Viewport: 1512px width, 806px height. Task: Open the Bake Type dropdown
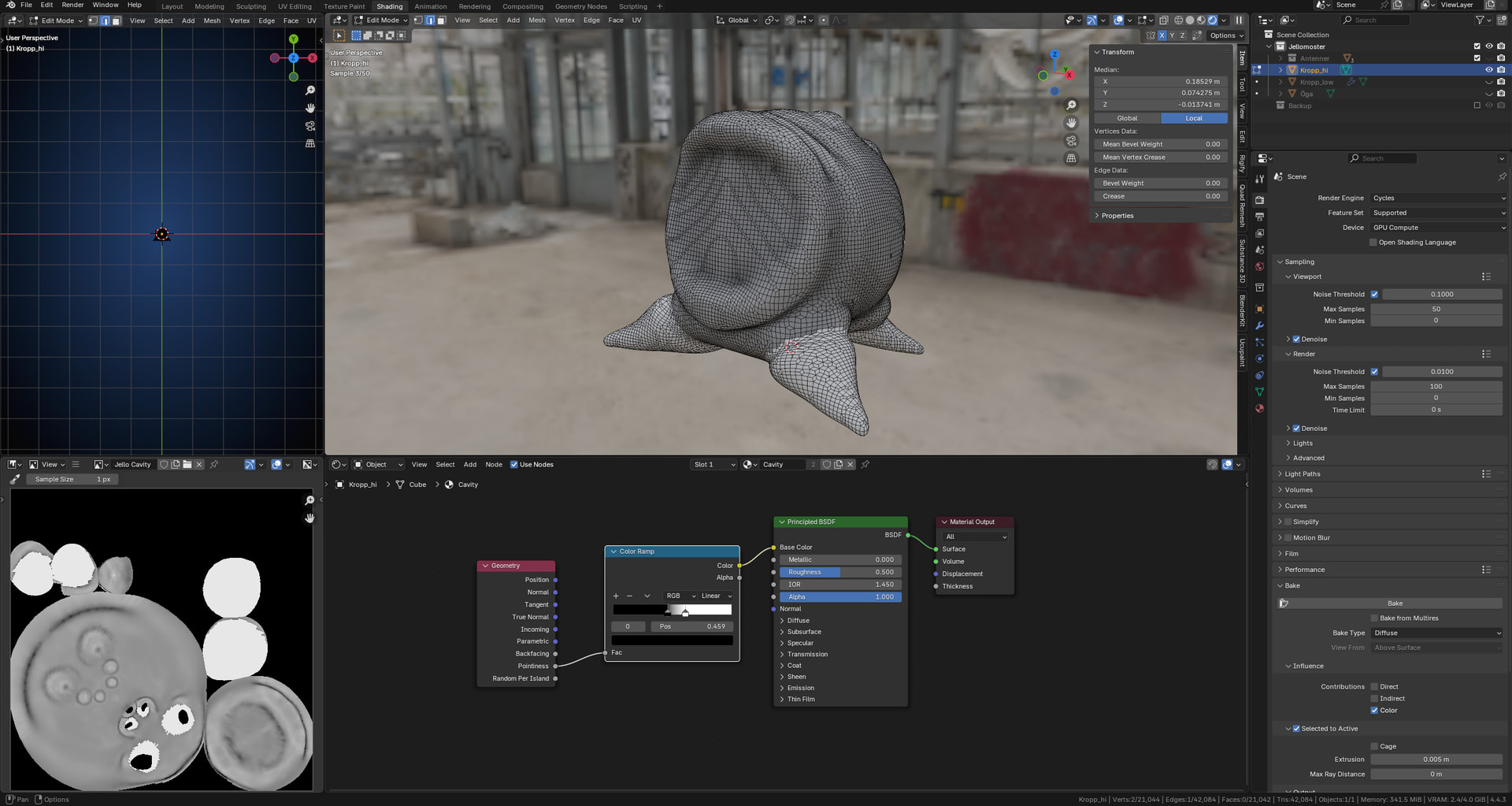pyautogui.click(x=1436, y=633)
